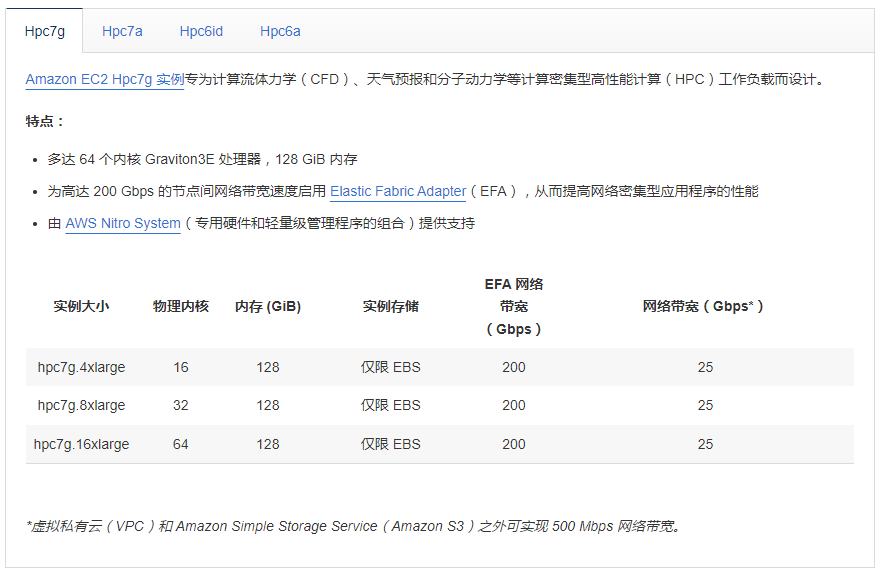Click bandwidth 25 in hpc7g.8xlarge row

coord(705,405)
